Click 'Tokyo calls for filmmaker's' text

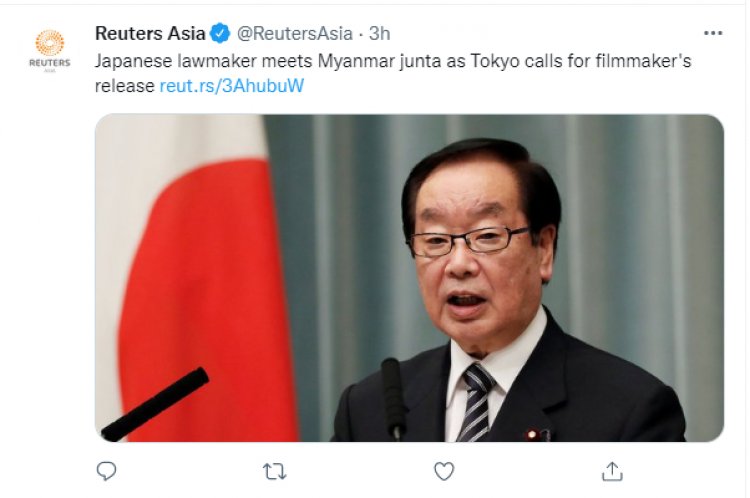pos(581,61)
